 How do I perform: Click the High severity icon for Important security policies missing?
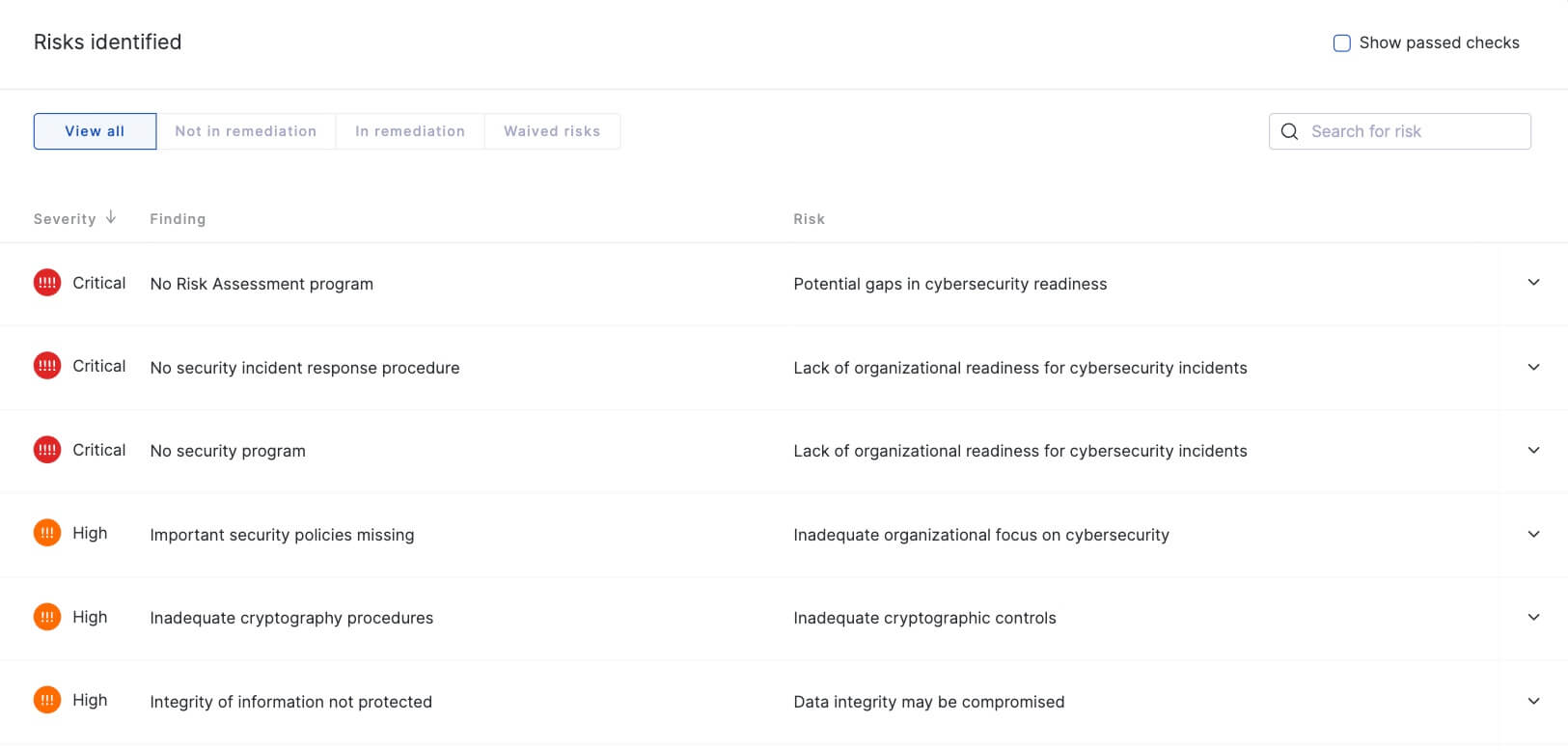[47, 533]
